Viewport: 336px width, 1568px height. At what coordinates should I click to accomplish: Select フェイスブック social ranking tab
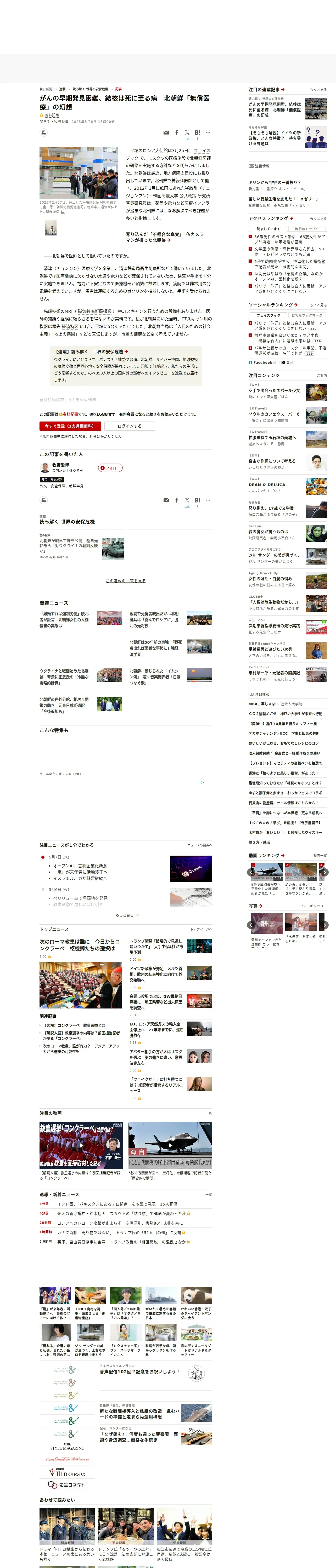[268, 315]
